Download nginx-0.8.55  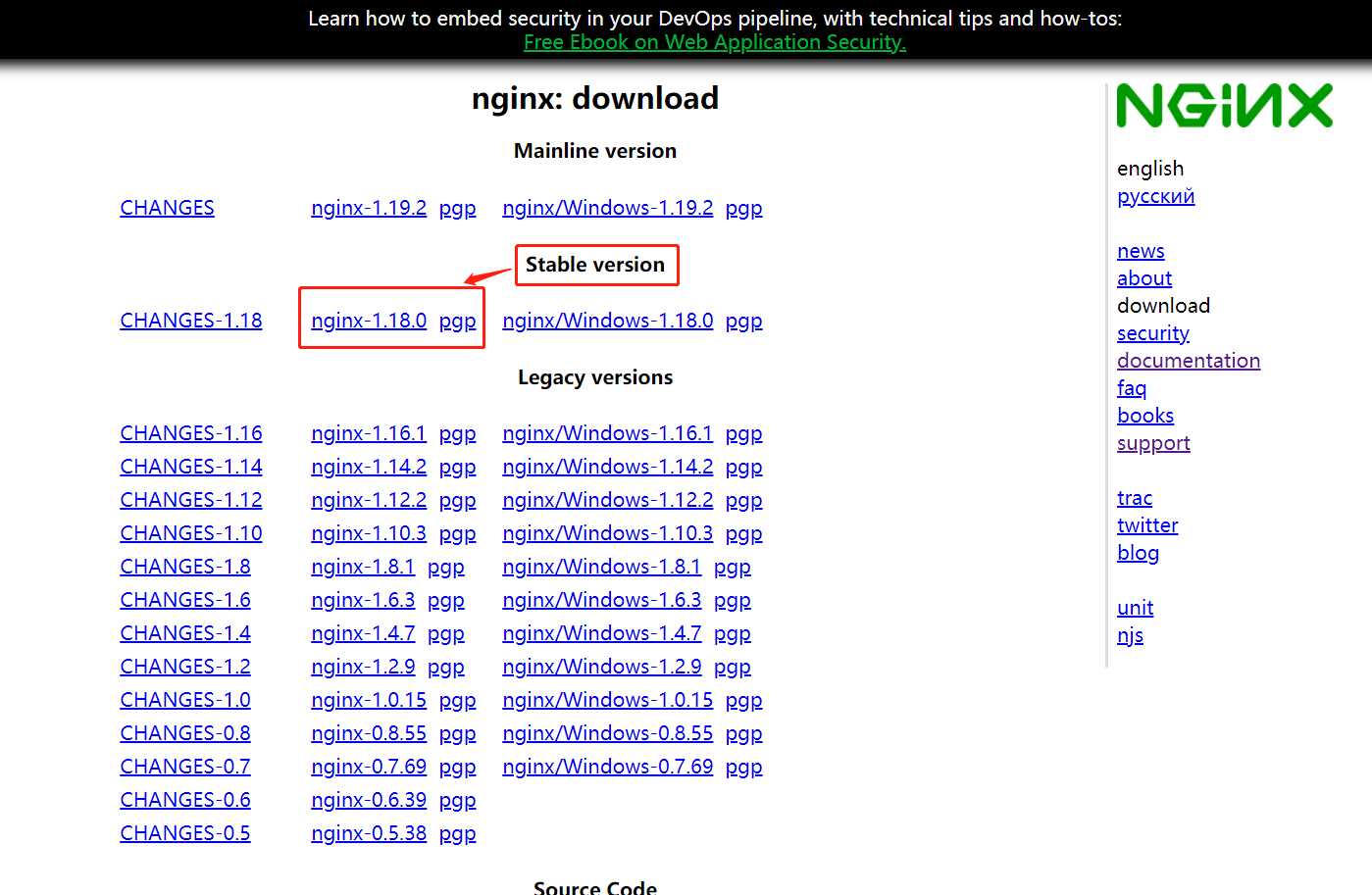click(x=369, y=733)
